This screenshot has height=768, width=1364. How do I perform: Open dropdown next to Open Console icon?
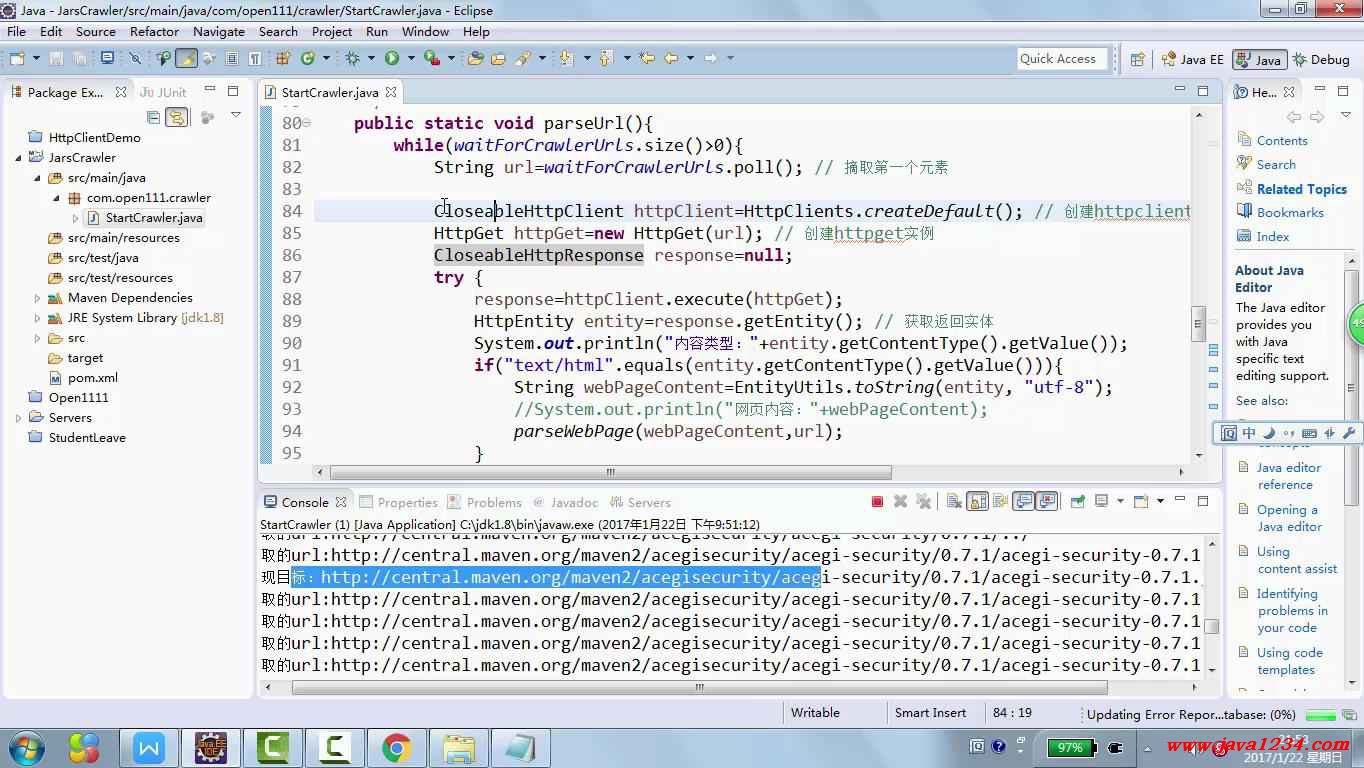pos(1160,501)
